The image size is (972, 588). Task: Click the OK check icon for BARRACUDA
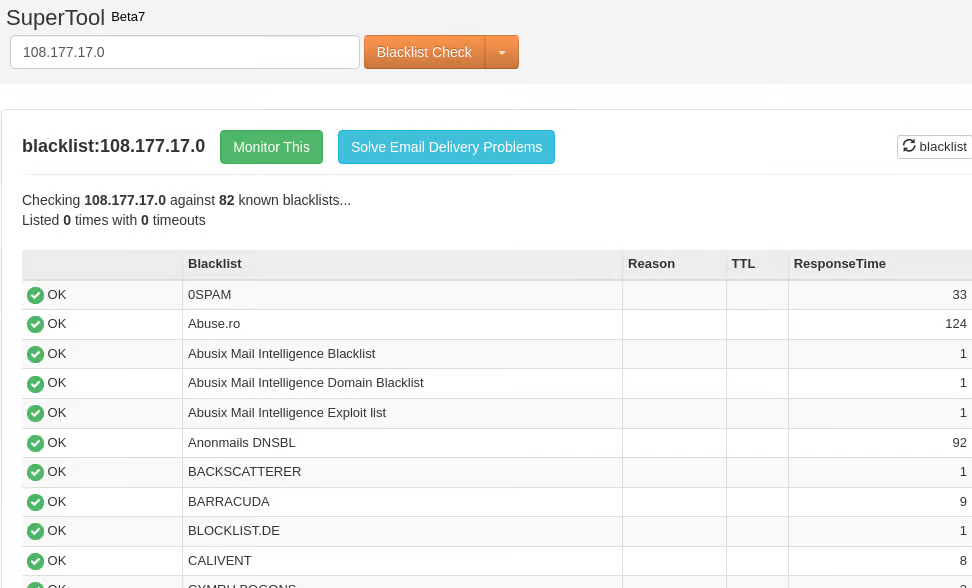click(x=35, y=502)
